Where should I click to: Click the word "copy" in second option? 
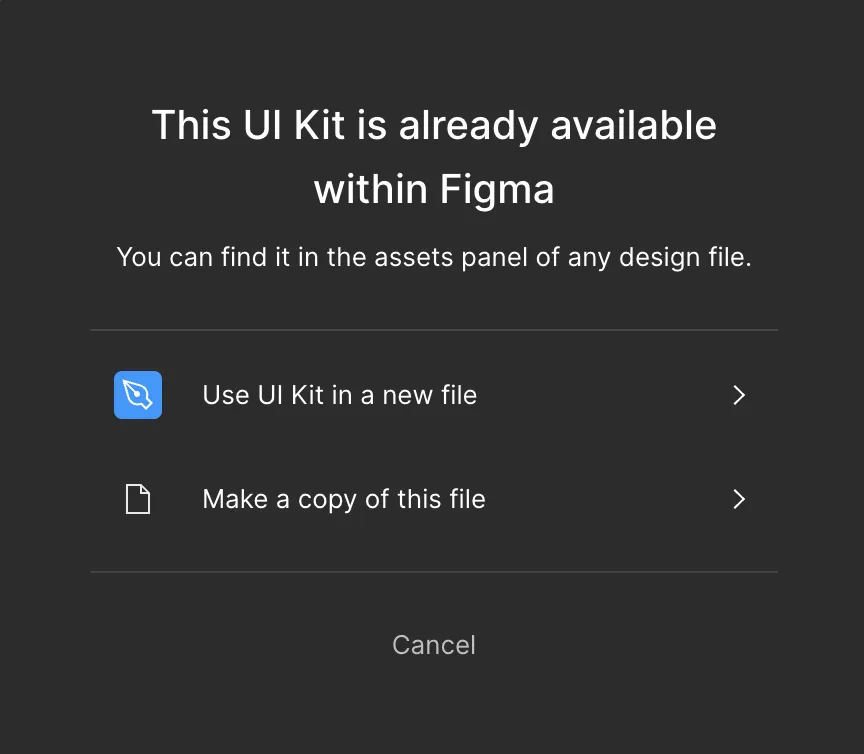tap(327, 499)
